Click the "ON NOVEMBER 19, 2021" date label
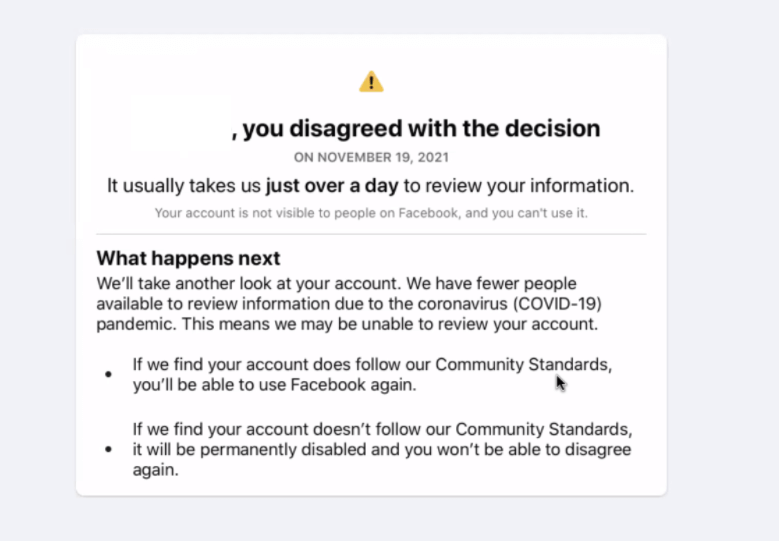779x541 pixels. click(371, 157)
